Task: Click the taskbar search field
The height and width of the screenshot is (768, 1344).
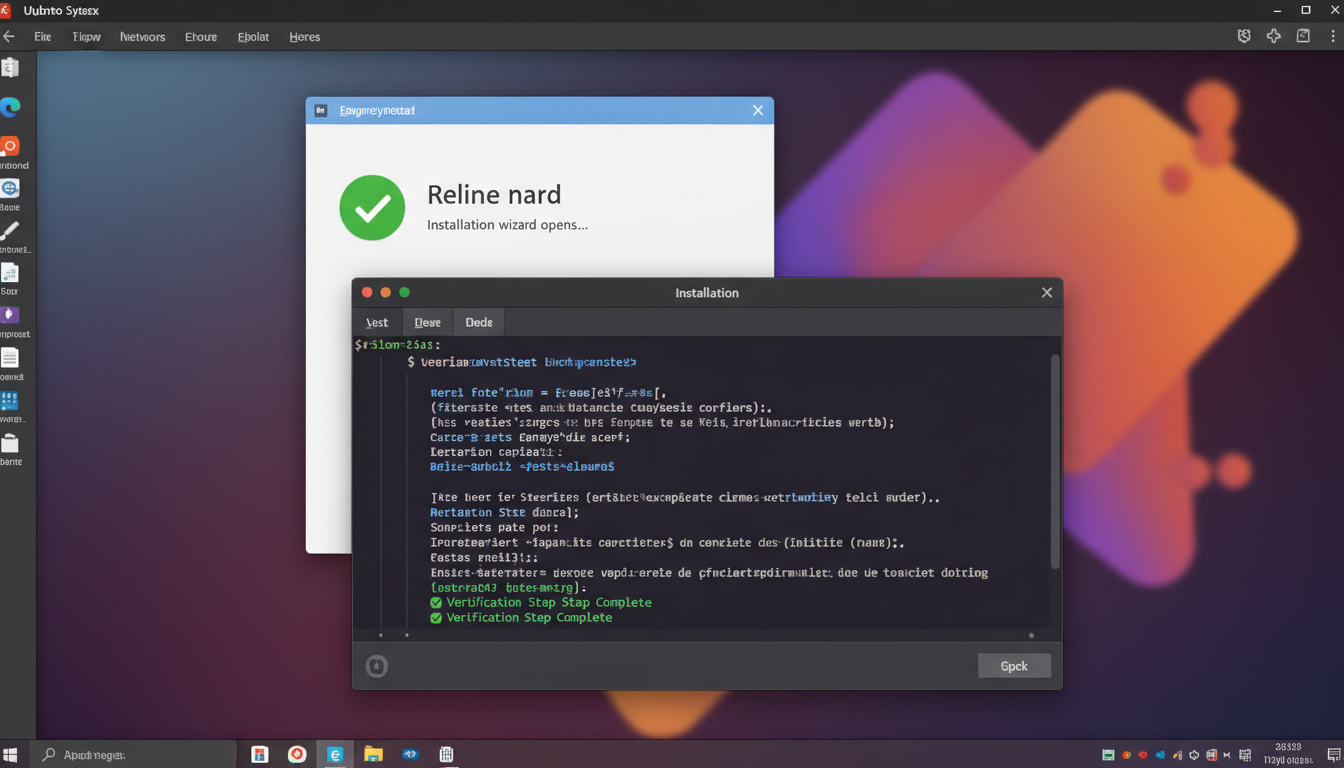Action: coord(133,755)
